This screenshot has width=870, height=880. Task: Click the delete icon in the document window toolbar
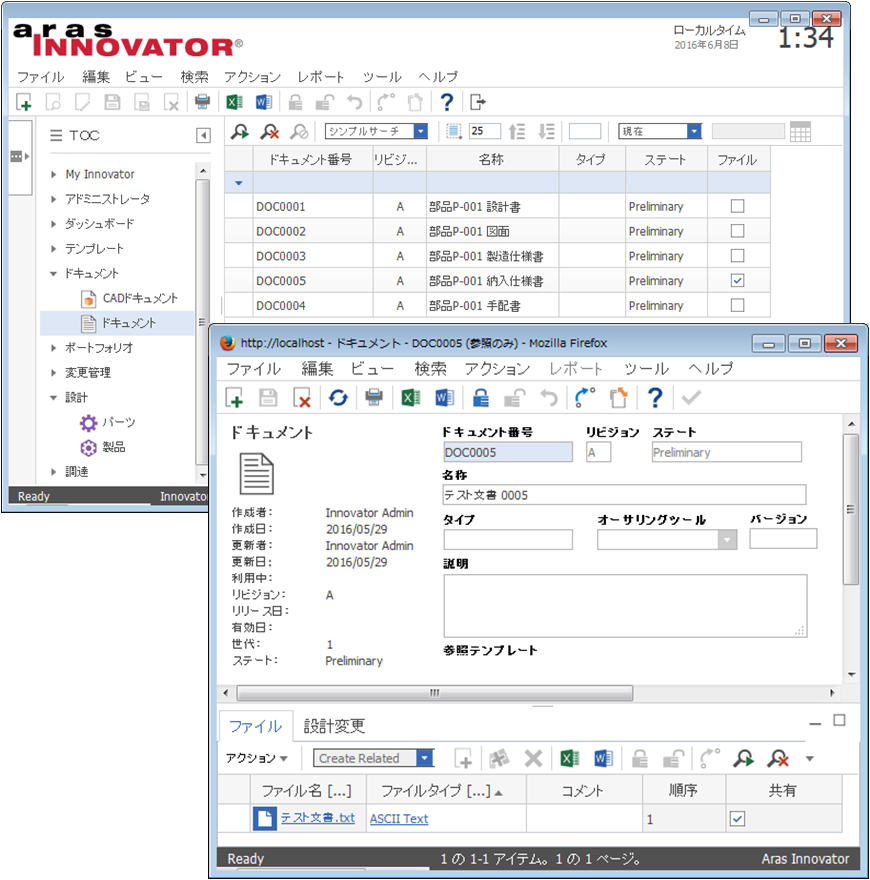coord(303,398)
